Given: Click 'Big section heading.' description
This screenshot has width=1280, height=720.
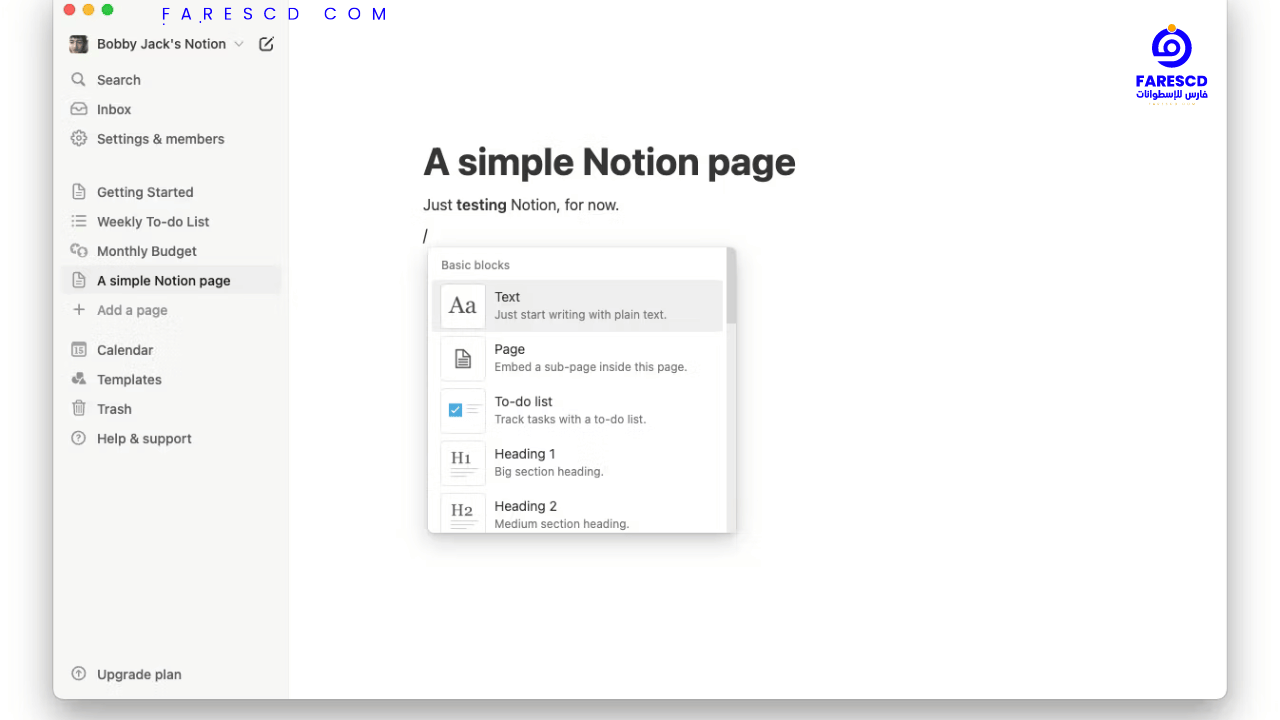Looking at the screenshot, I should coord(549,471).
